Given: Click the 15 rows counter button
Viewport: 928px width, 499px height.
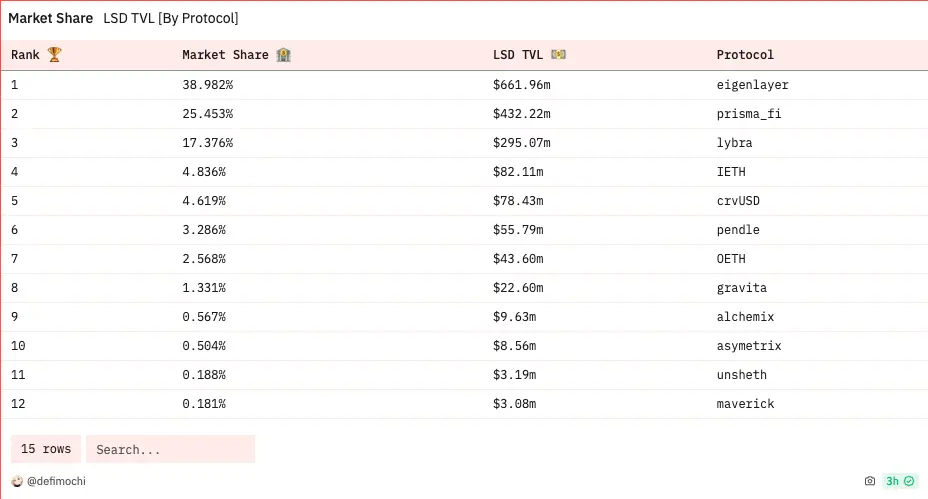Looking at the screenshot, I should click(x=46, y=449).
